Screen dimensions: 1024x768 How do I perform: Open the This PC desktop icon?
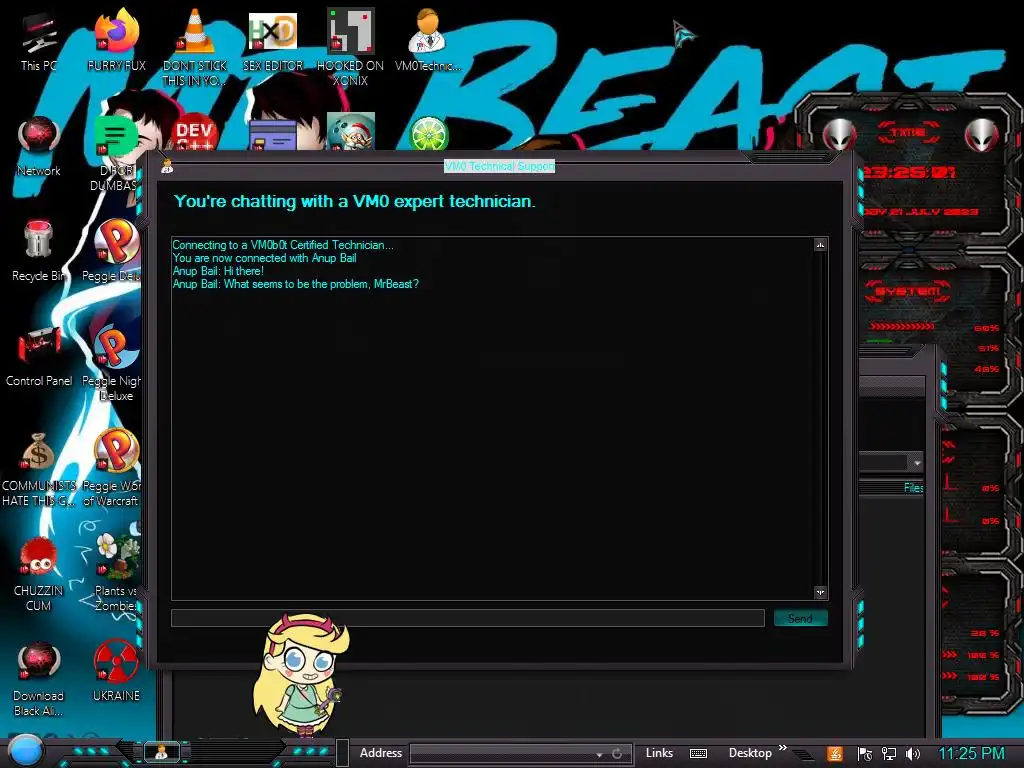38,40
